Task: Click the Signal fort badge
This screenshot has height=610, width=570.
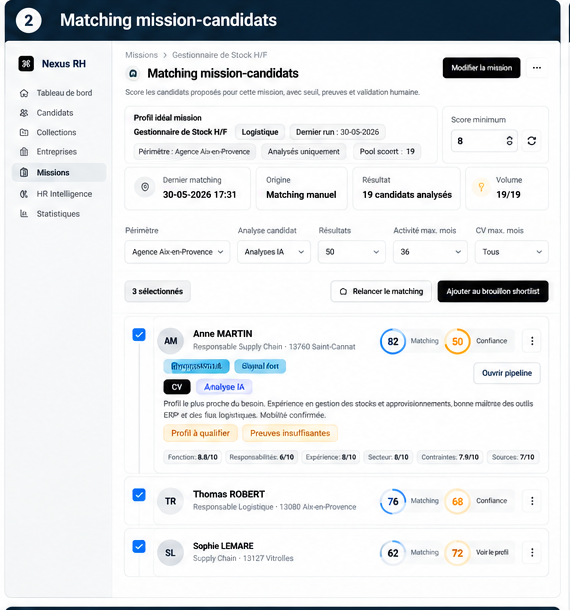Action: click(260, 366)
